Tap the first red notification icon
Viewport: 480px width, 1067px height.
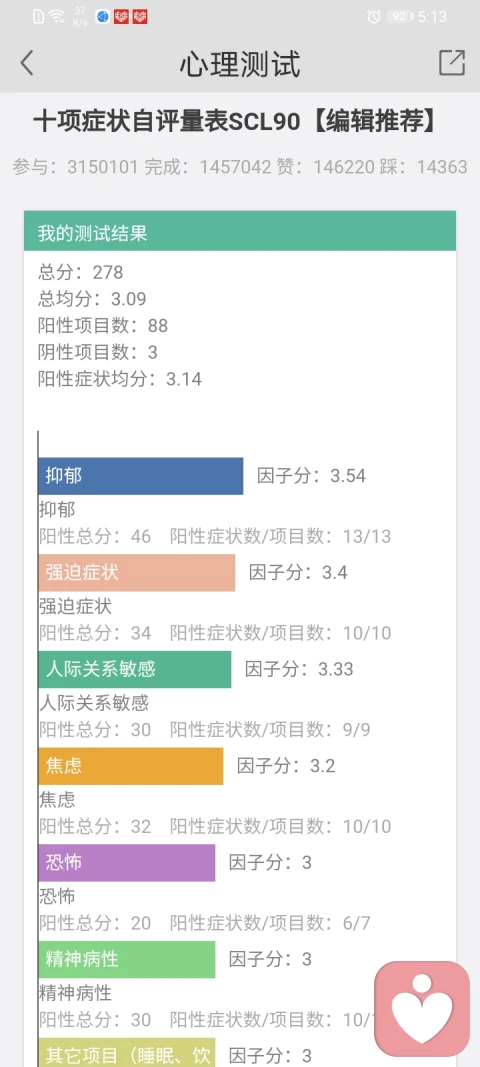(121, 16)
